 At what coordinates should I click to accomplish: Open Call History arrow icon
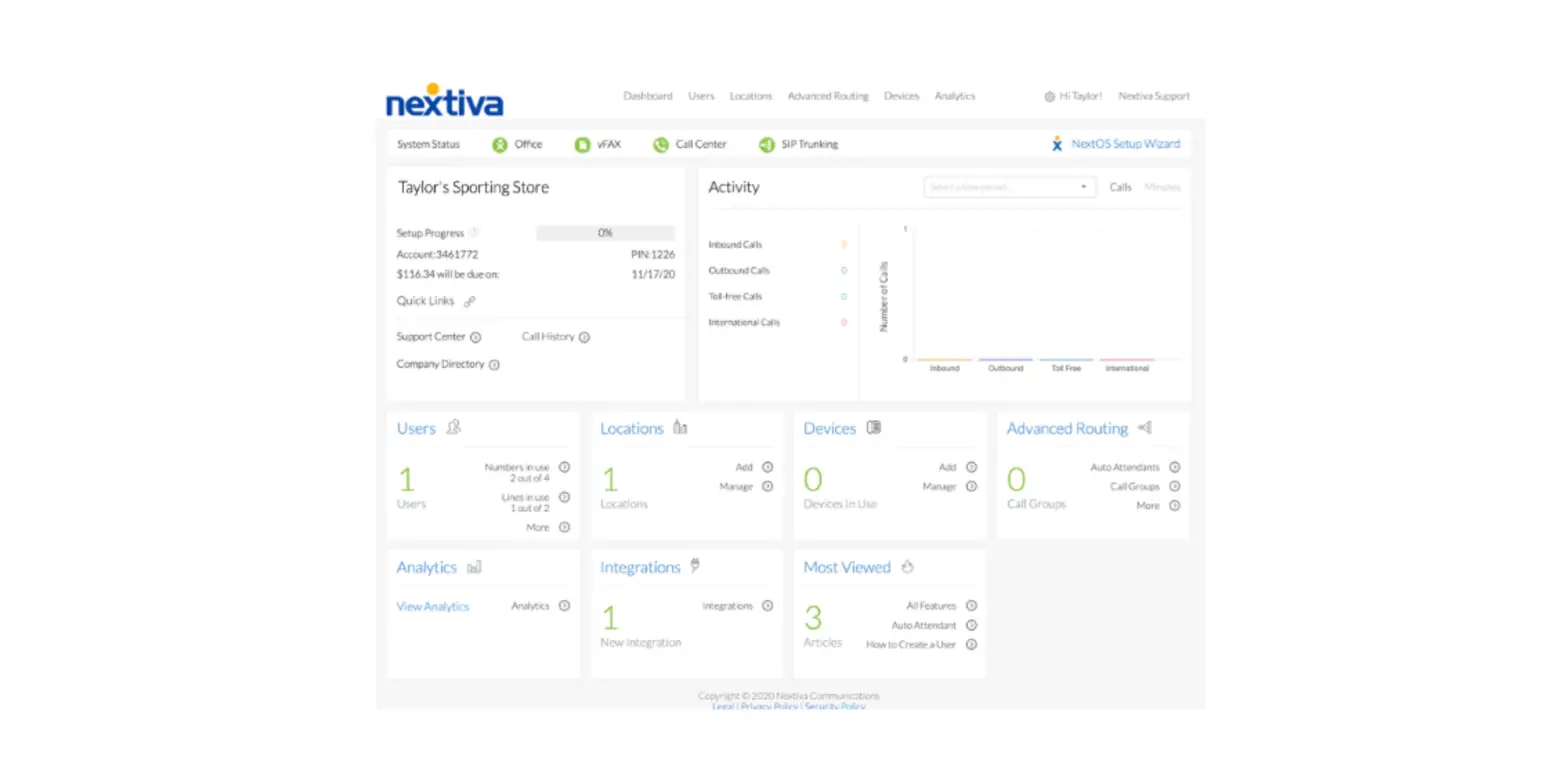point(585,338)
